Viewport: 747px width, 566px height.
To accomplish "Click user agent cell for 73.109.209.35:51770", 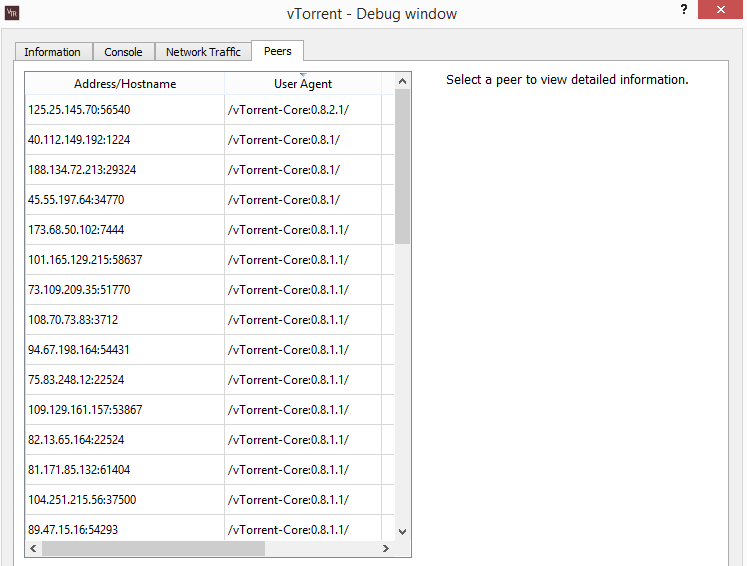I will click(303, 290).
